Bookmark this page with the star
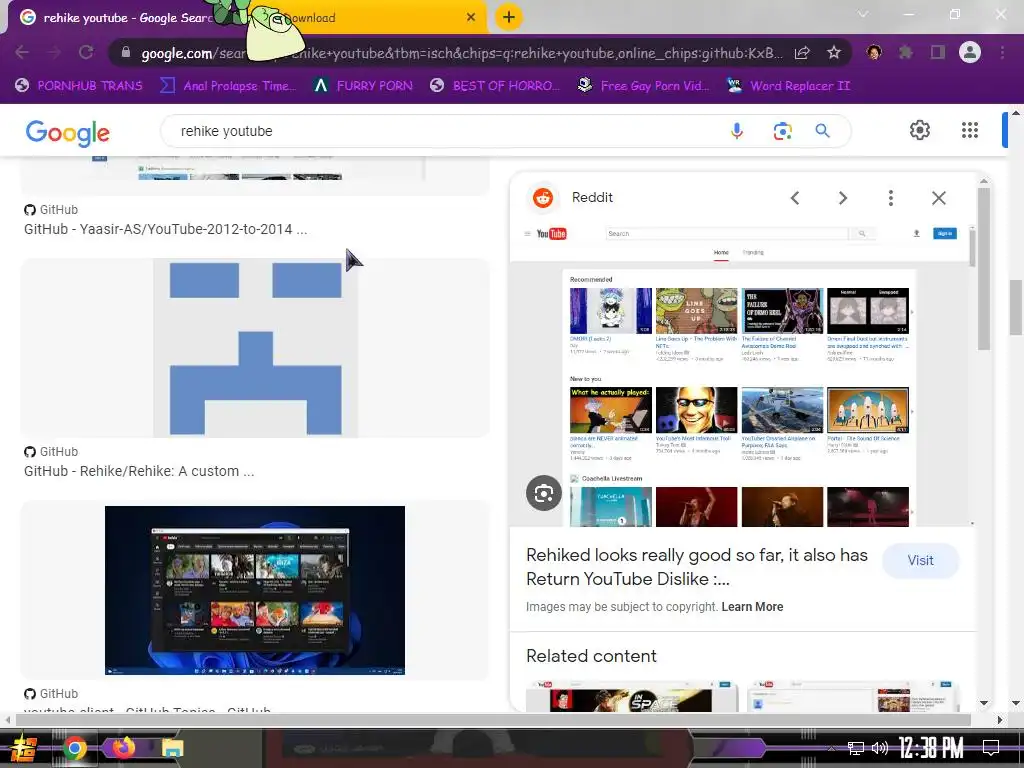The height and width of the screenshot is (768, 1024). click(x=834, y=52)
